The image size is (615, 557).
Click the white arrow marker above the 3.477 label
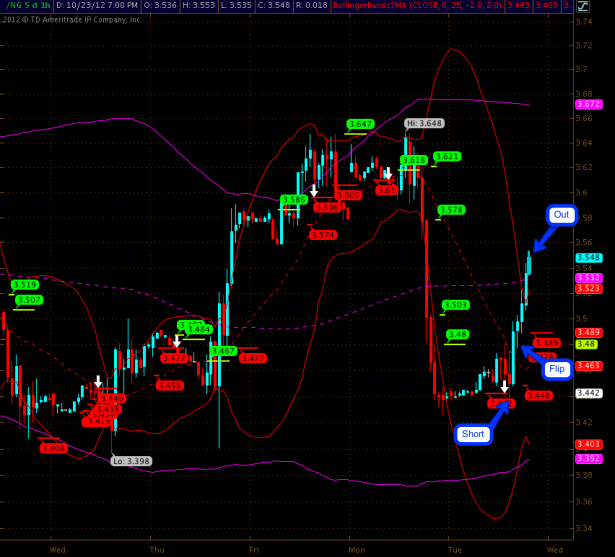pyautogui.click(x=177, y=342)
